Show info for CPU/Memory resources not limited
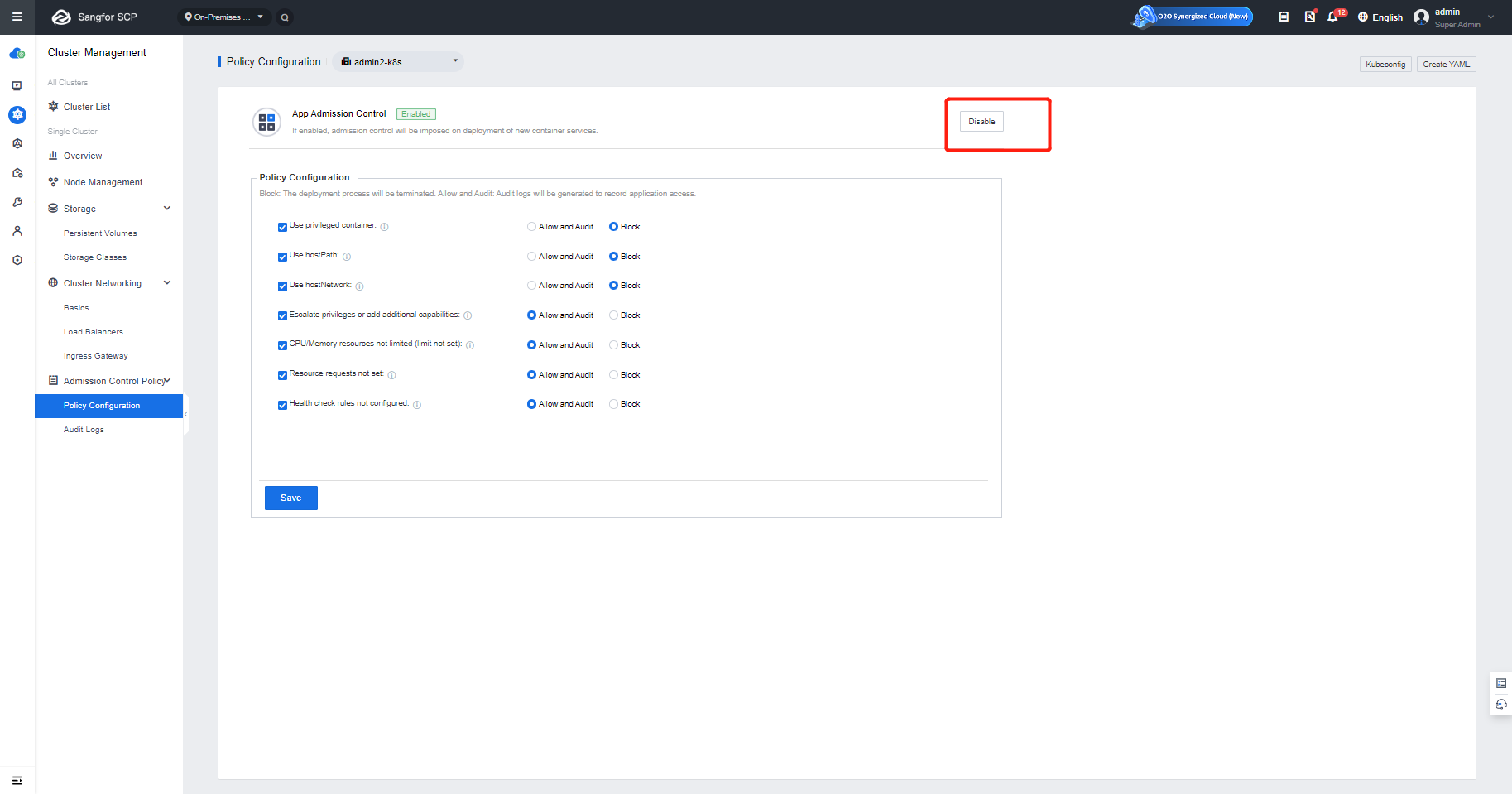This screenshot has height=794, width=1512. [470, 345]
